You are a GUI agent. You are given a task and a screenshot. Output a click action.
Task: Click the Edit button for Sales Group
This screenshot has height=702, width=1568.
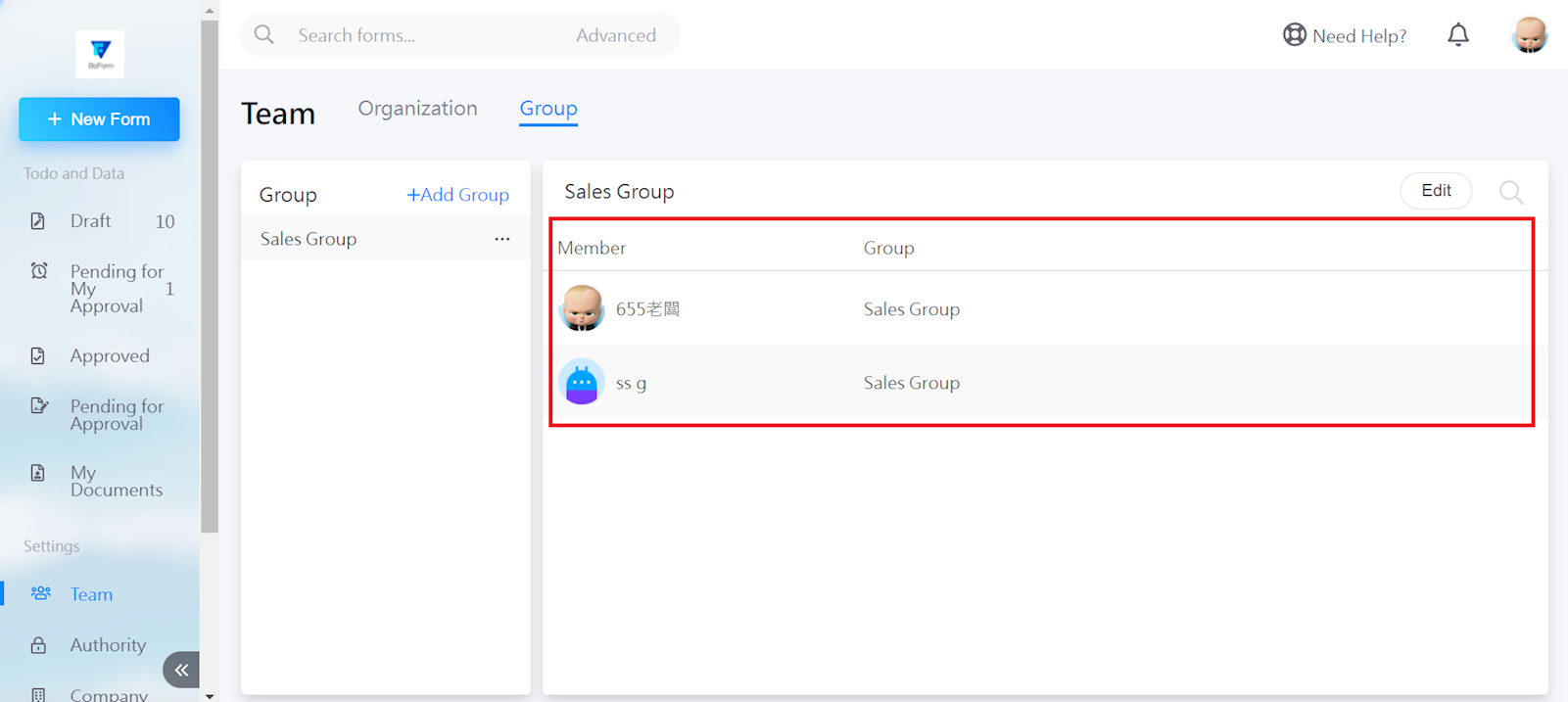pos(1435,191)
